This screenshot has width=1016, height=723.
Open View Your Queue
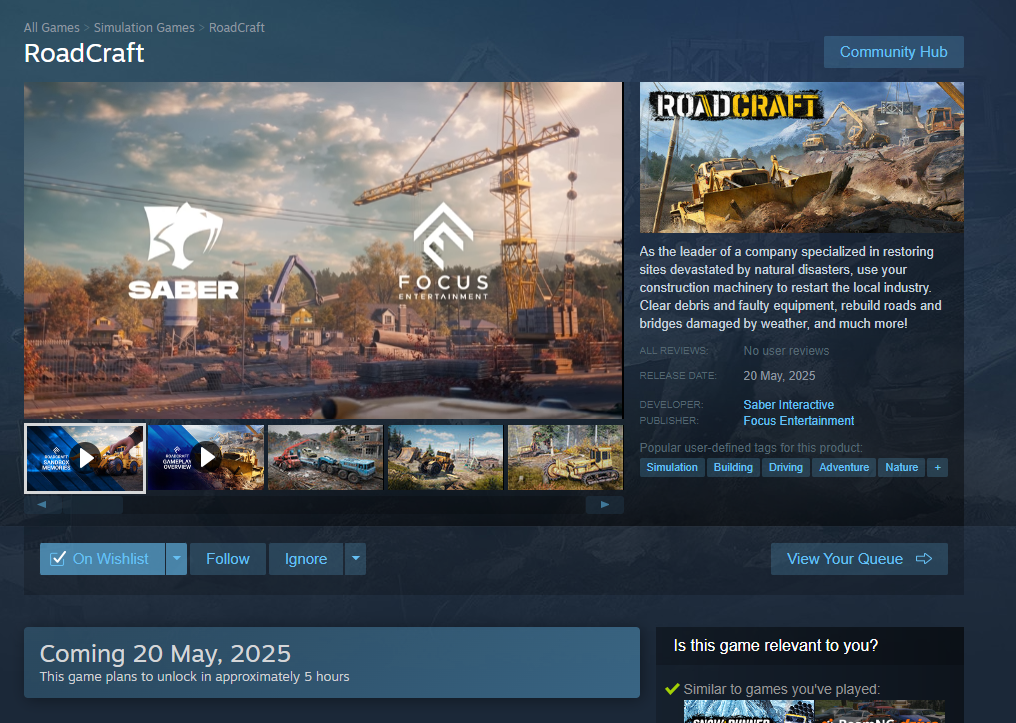[859, 559]
